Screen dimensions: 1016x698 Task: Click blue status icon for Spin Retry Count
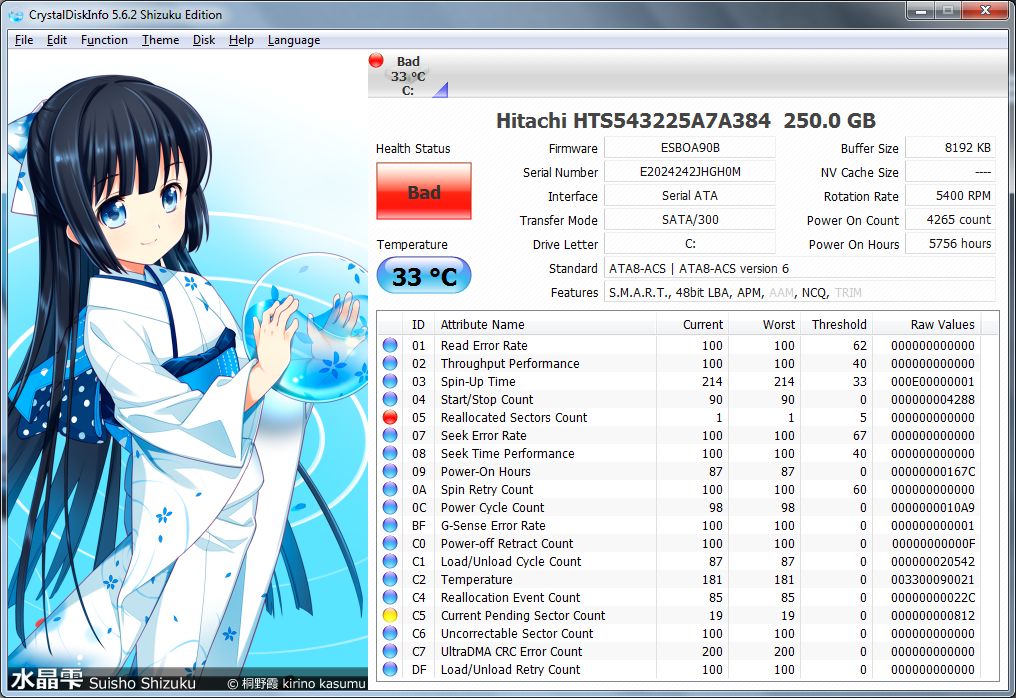click(x=390, y=489)
